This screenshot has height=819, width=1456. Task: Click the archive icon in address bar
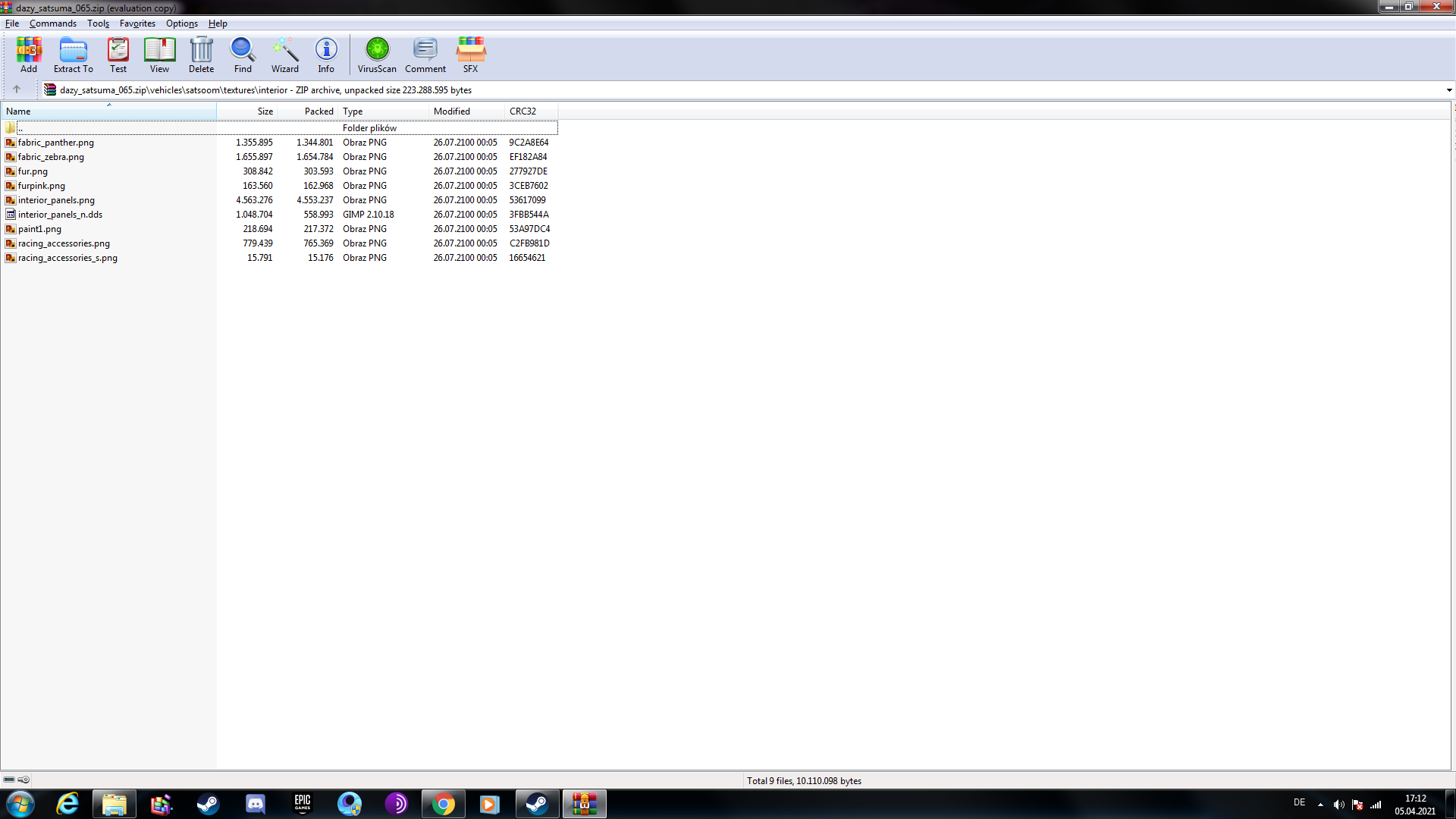[x=50, y=89]
